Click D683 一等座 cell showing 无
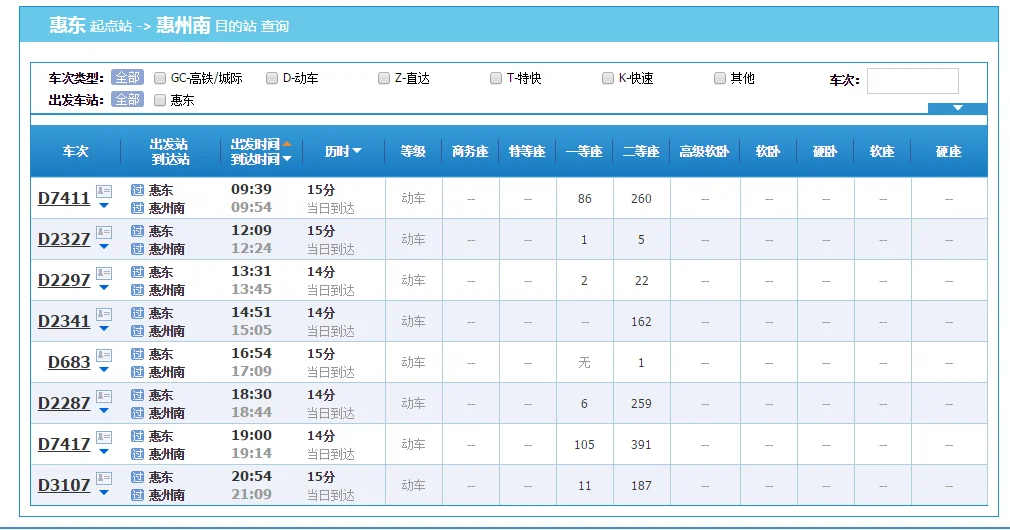This screenshot has height=530, width=1010. pos(584,363)
